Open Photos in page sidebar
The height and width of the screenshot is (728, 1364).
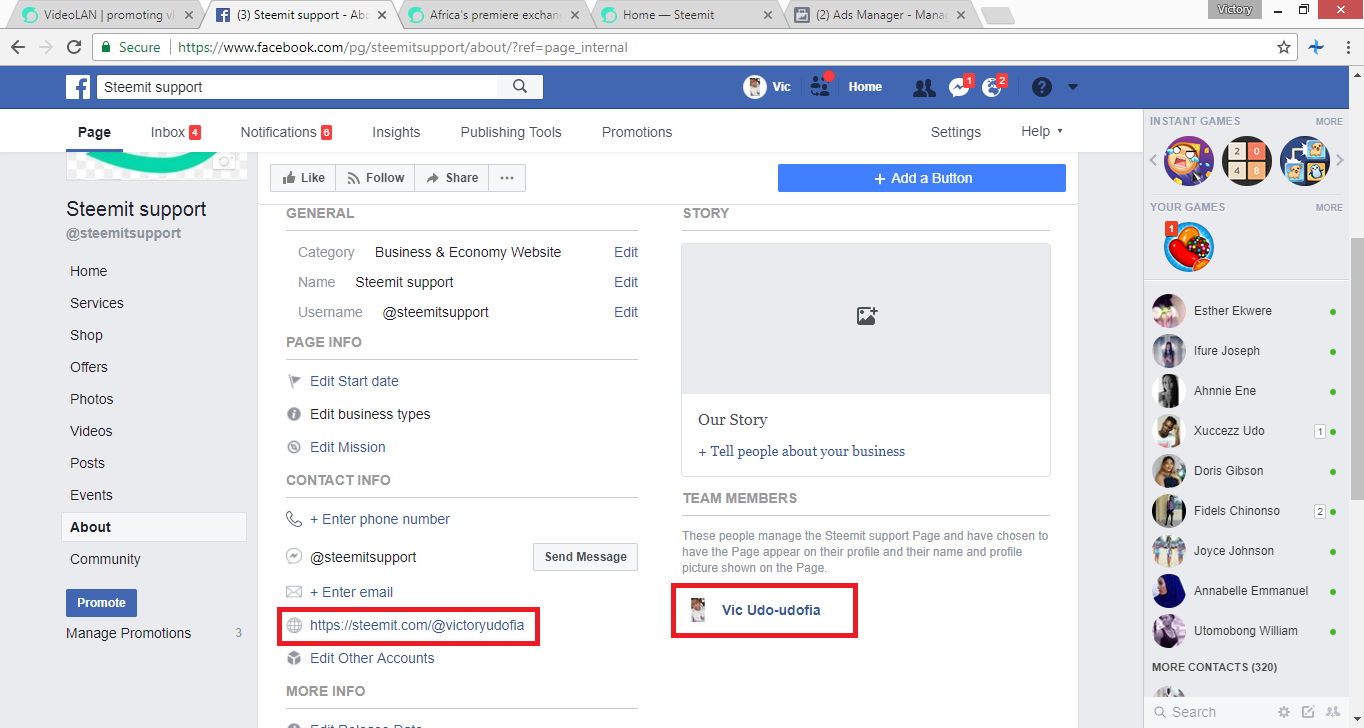coord(92,399)
